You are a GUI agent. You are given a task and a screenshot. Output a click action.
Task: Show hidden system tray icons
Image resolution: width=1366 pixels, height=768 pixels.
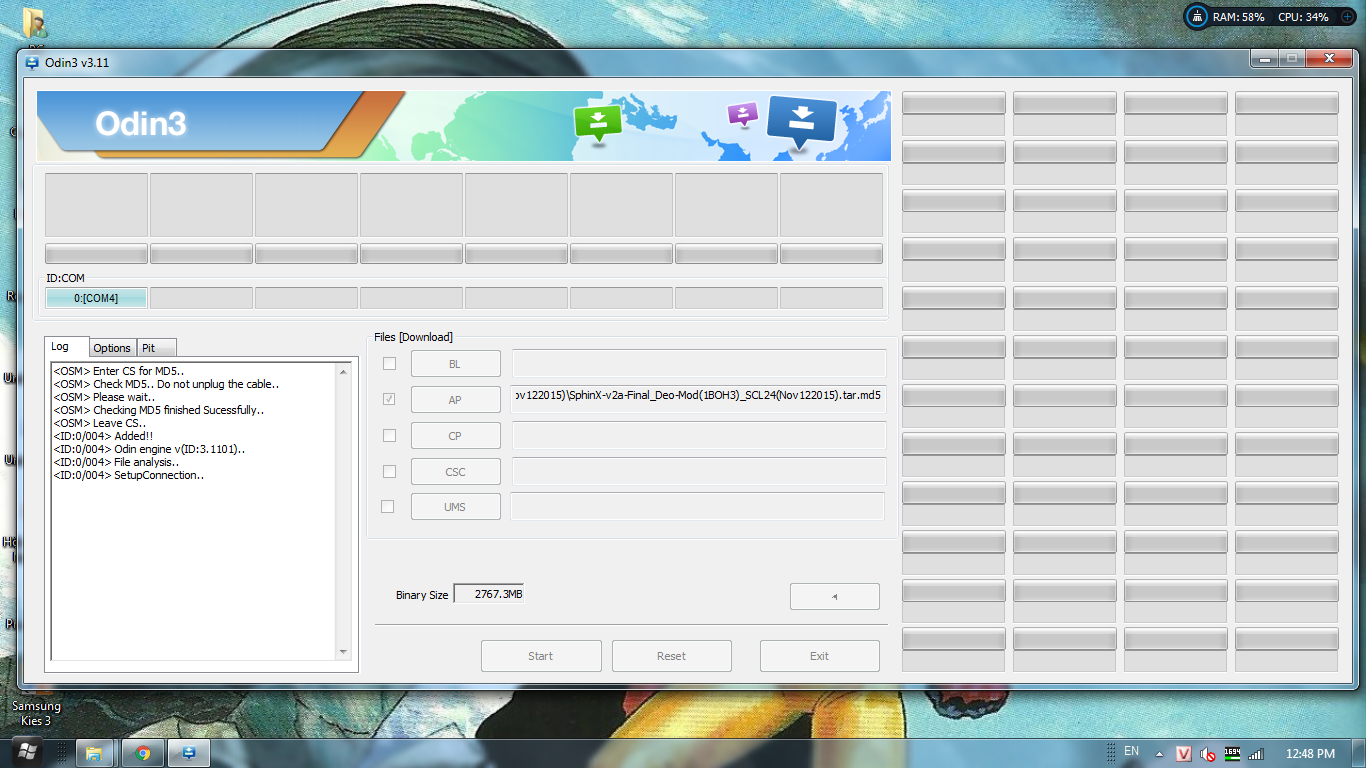tap(1159, 754)
